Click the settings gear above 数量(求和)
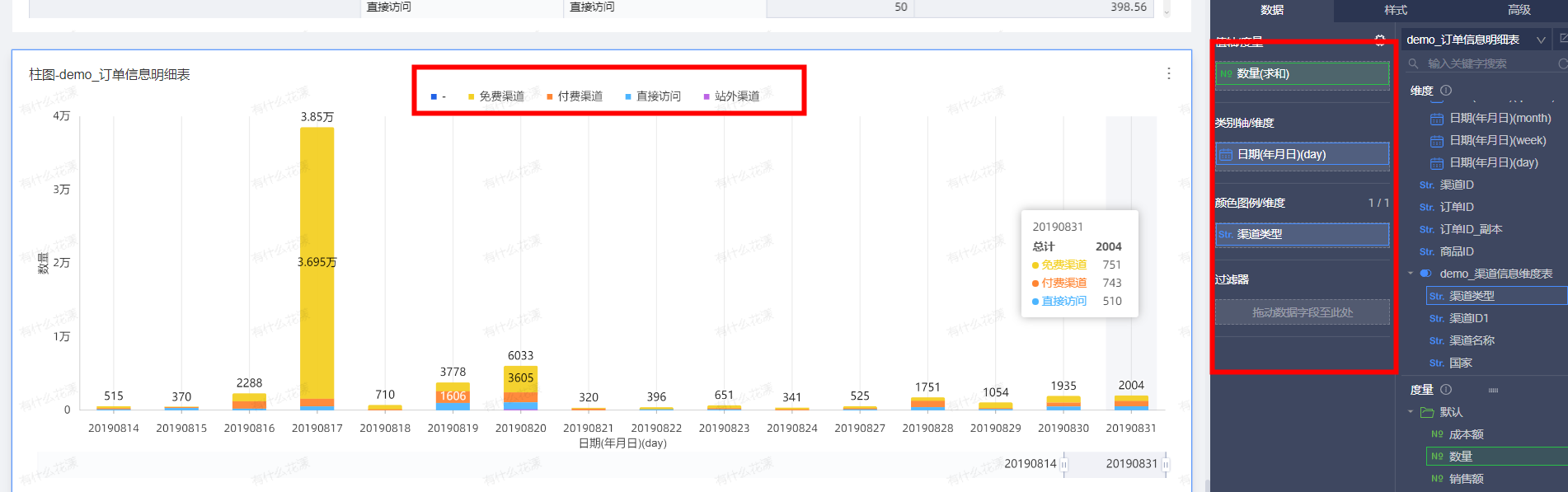 coord(1380,40)
